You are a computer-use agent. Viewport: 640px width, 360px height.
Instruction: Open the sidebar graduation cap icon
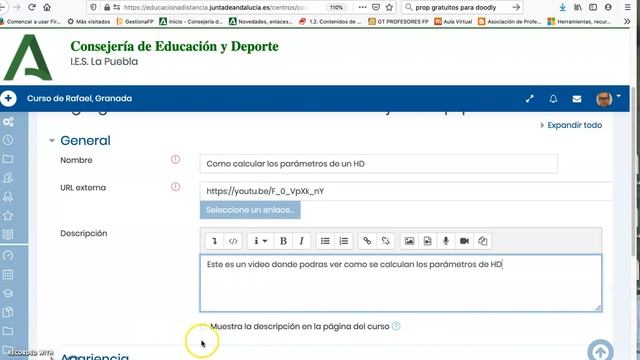point(8,293)
